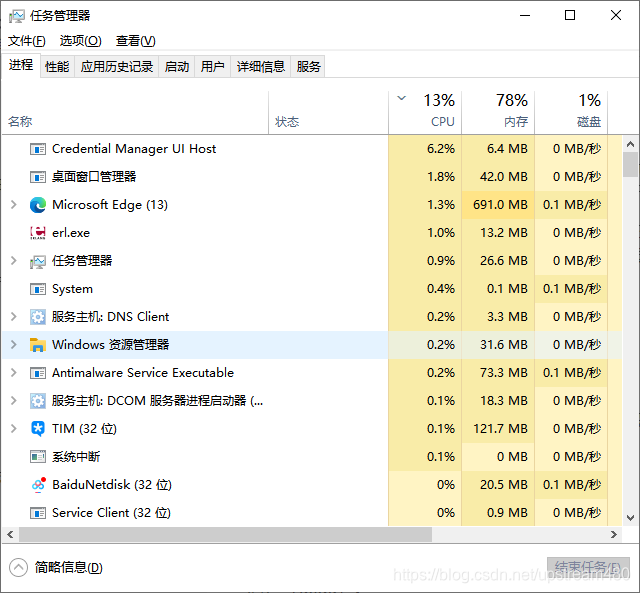Click the 42.0 MB memory value
Viewport: 640px width, 593px height.
point(504,177)
